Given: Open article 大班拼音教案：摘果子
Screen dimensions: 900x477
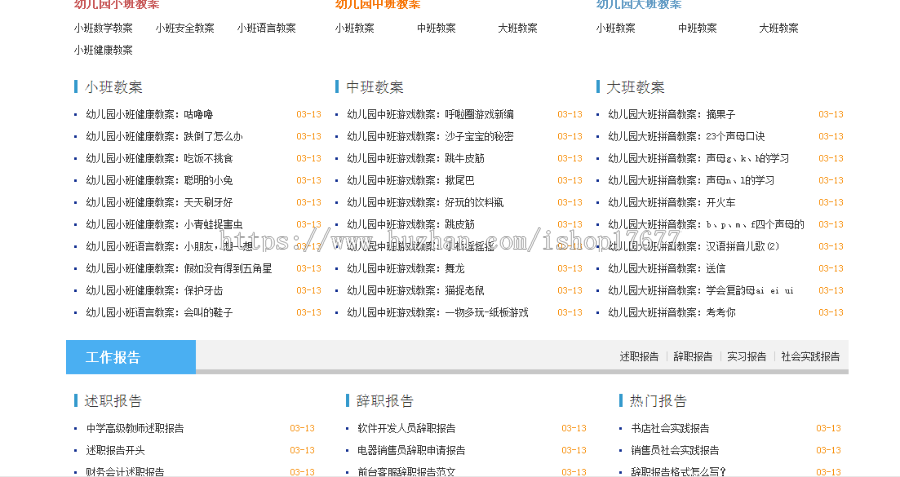Looking at the screenshot, I should [x=672, y=114].
